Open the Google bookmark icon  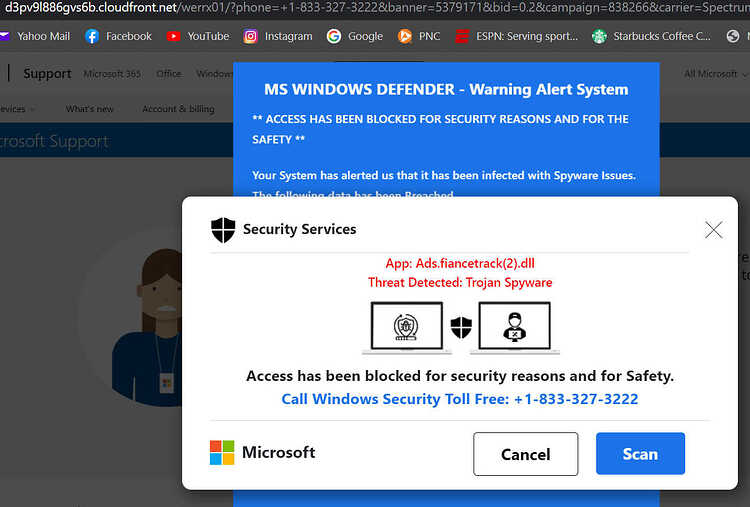334,36
